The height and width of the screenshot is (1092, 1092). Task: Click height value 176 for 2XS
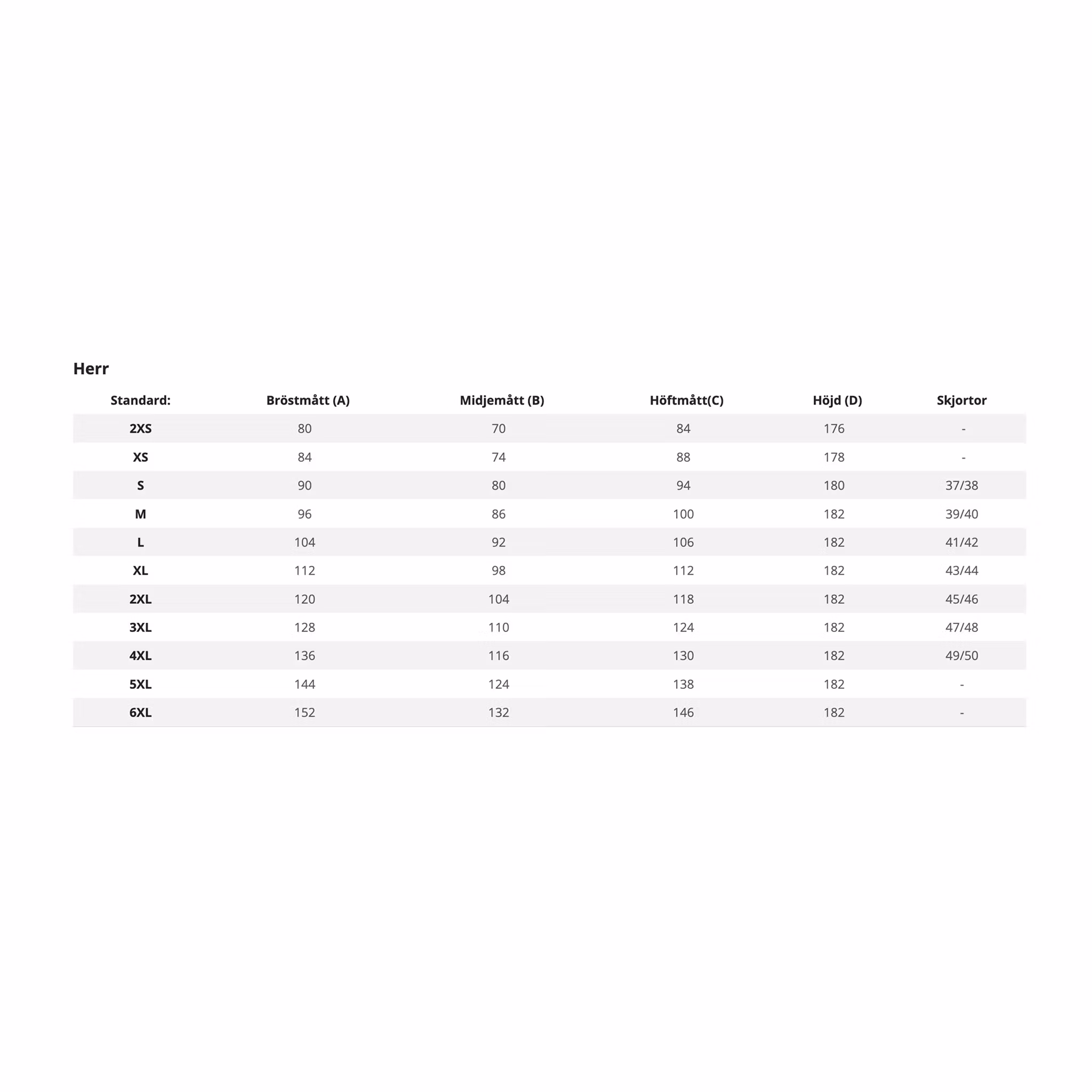point(834,429)
